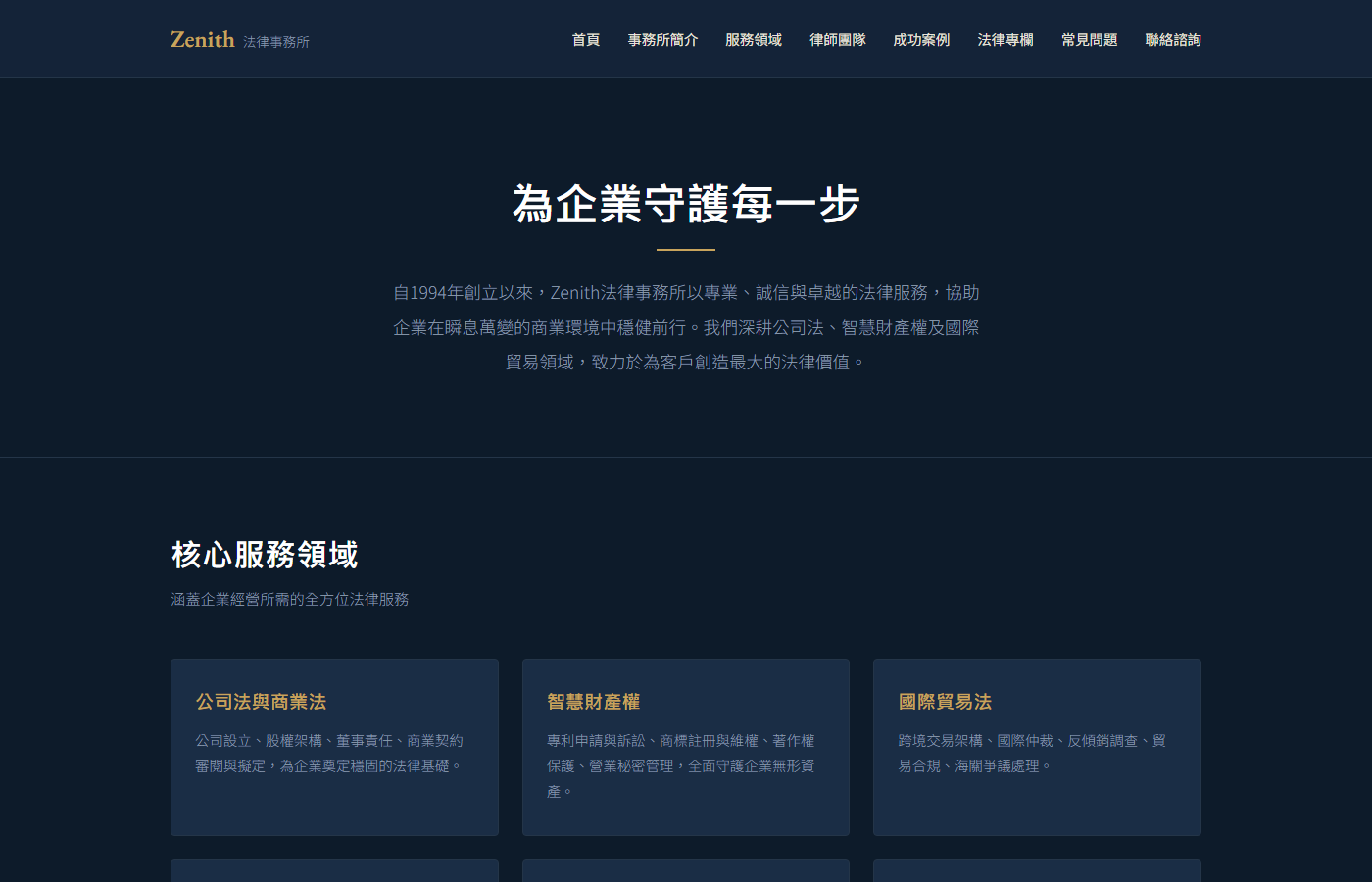Image resolution: width=1372 pixels, height=882 pixels.
Task: Click the description starting with 專利申請與訴訟
Action: coord(682,766)
